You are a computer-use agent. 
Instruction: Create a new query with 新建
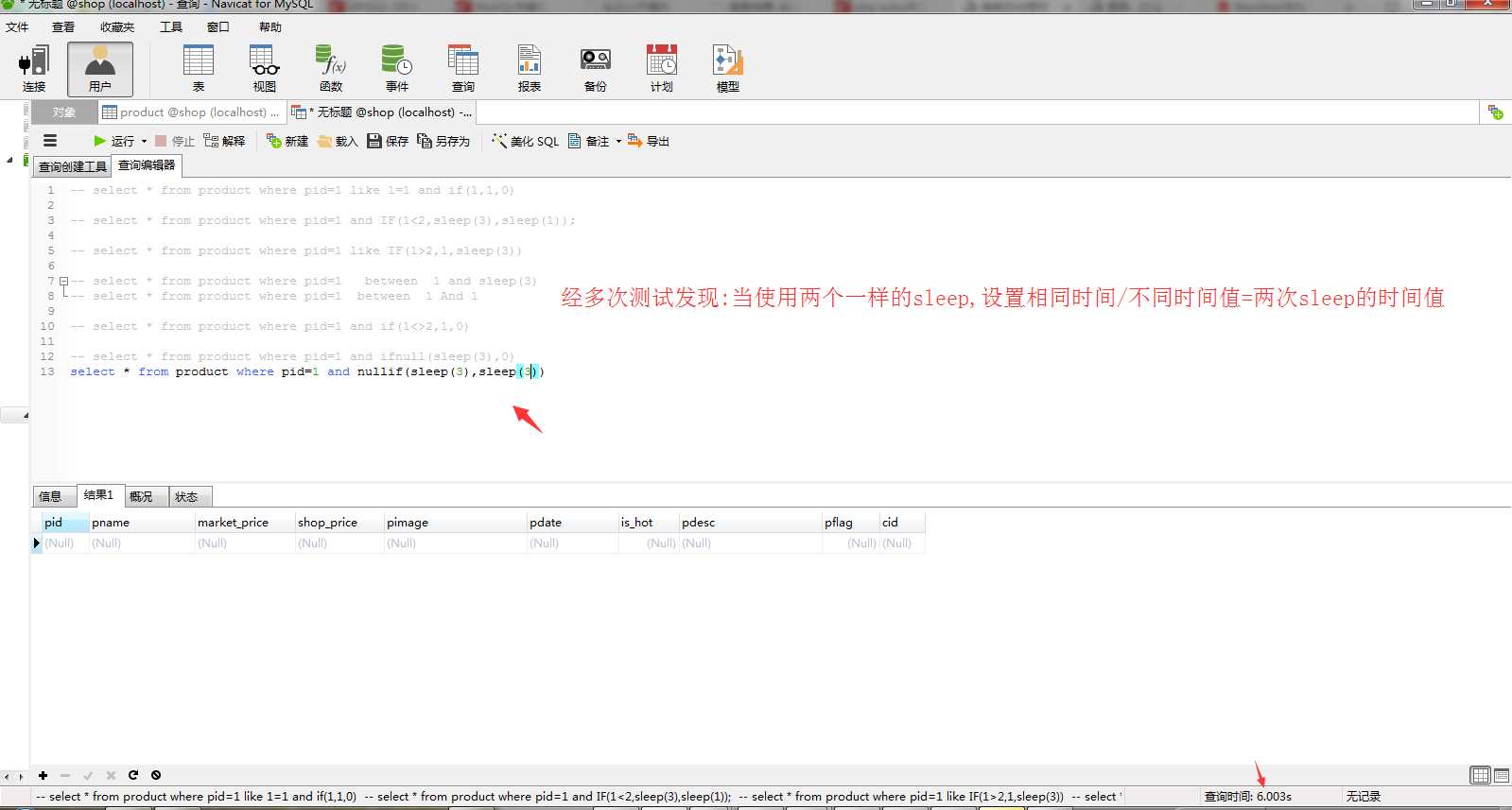[x=287, y=141]
